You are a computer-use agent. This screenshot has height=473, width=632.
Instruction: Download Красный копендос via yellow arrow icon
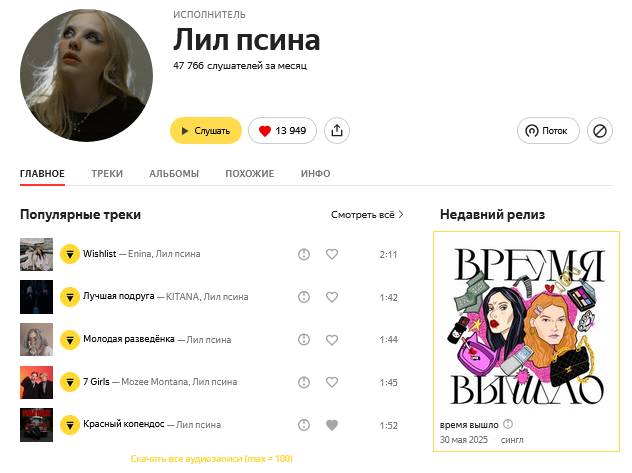70,425
